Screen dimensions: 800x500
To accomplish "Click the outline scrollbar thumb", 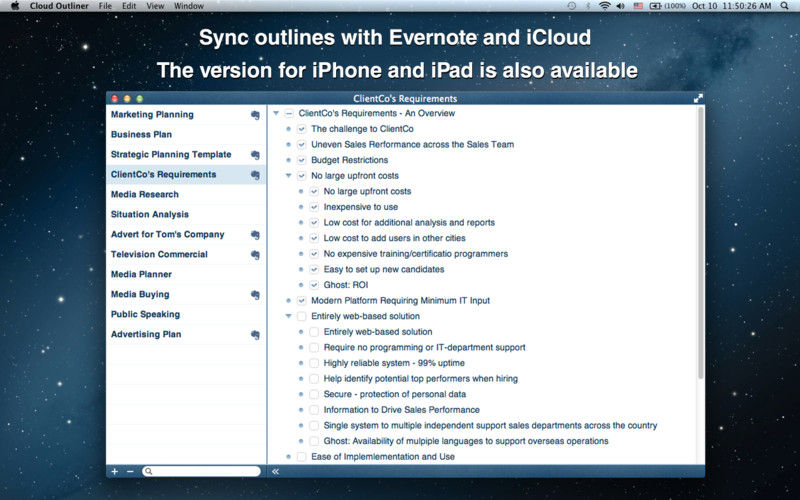I will click(701, 243).
